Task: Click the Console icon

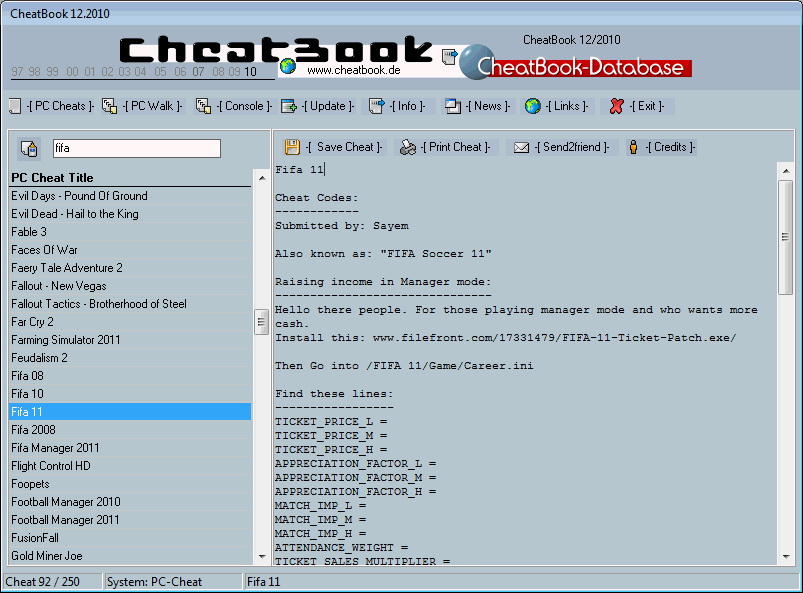Action: click(x=203, y=107)
